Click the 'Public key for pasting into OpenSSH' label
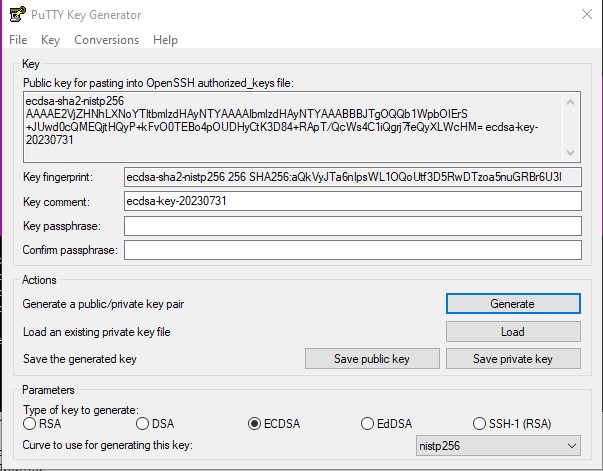Screen dimensions: 603x471 [158, 83]
